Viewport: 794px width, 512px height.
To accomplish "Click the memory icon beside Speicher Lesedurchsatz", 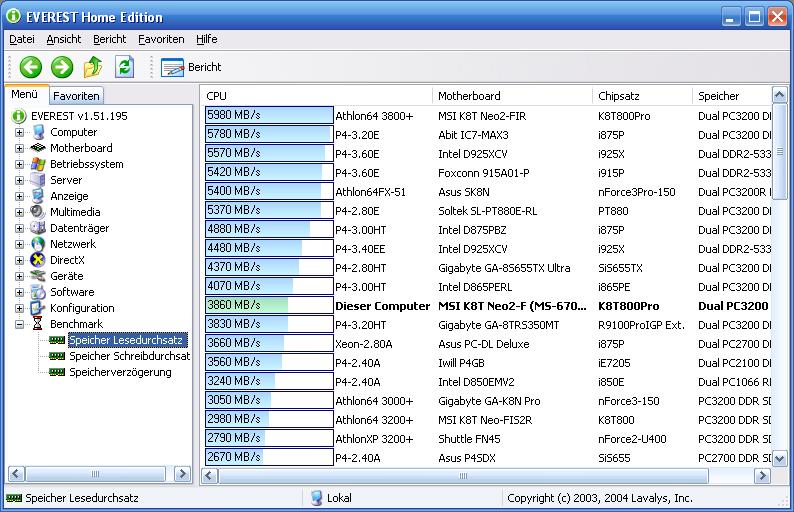I will tap(57, 340).
